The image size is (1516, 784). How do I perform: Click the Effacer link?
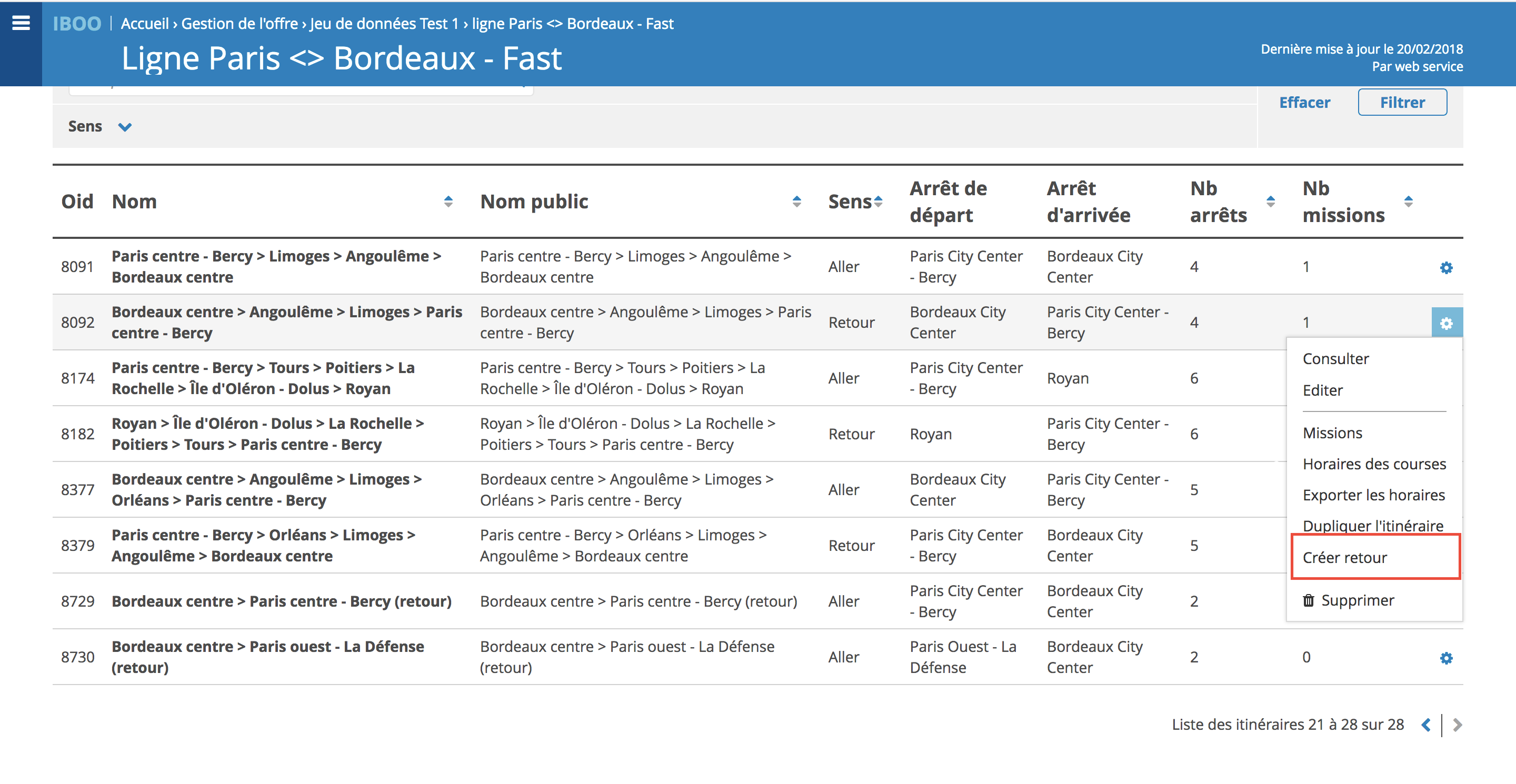point(1304,102)
